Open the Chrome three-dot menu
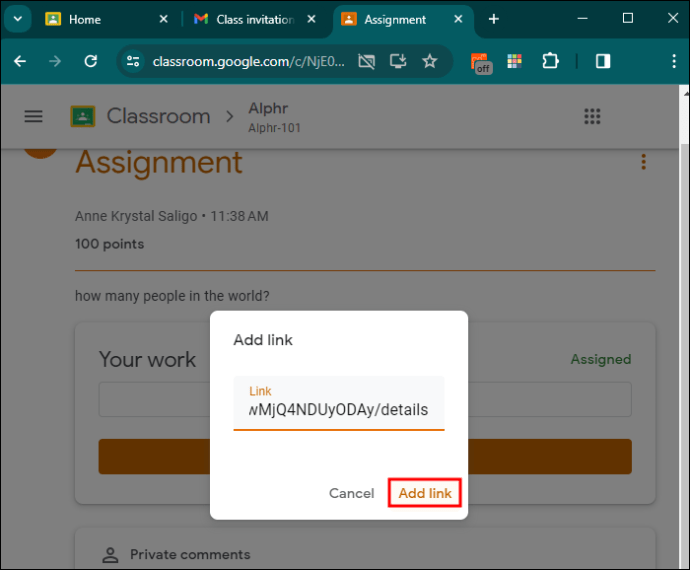This screenshot has width=690, height=570. click(674, 61)
